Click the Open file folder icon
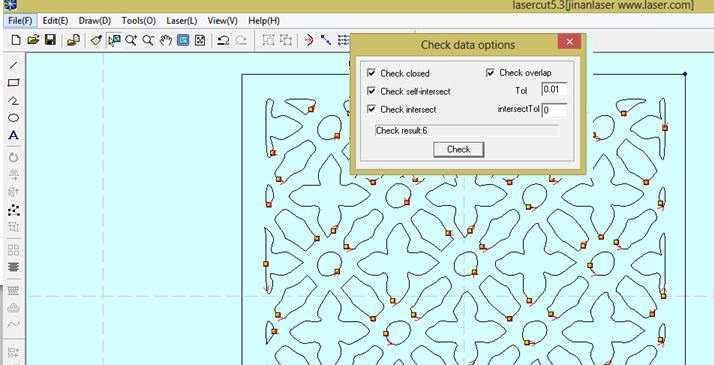The height and width of the screenshot is (365, 714). pyautogui.click(x=33, y=41)
